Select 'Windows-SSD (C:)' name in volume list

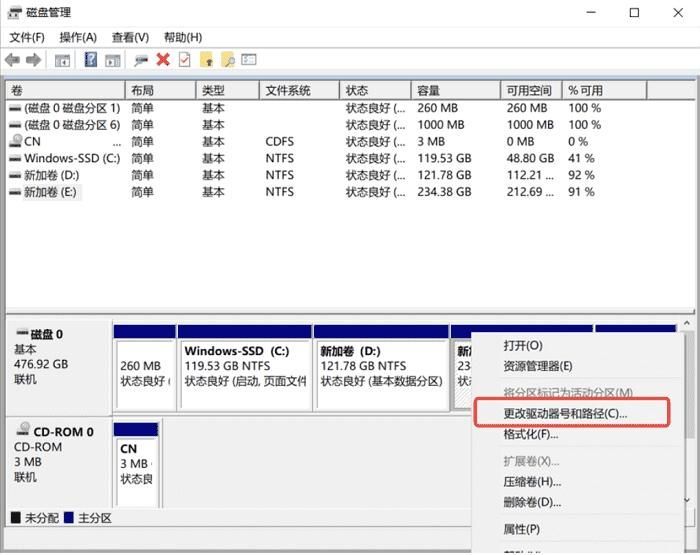(72, 159)
